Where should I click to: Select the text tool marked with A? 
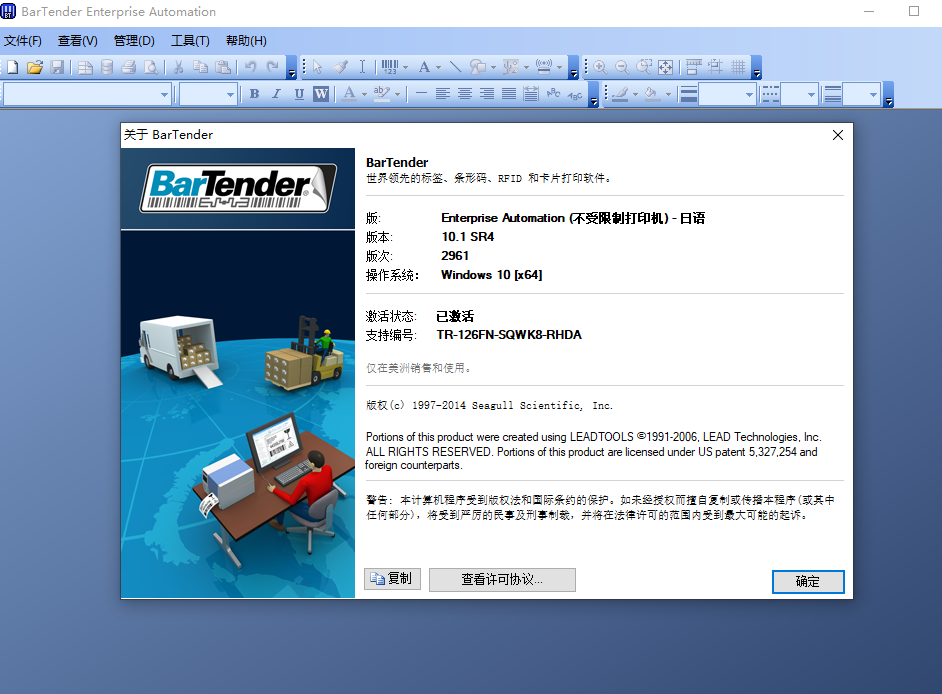point(424,67)
